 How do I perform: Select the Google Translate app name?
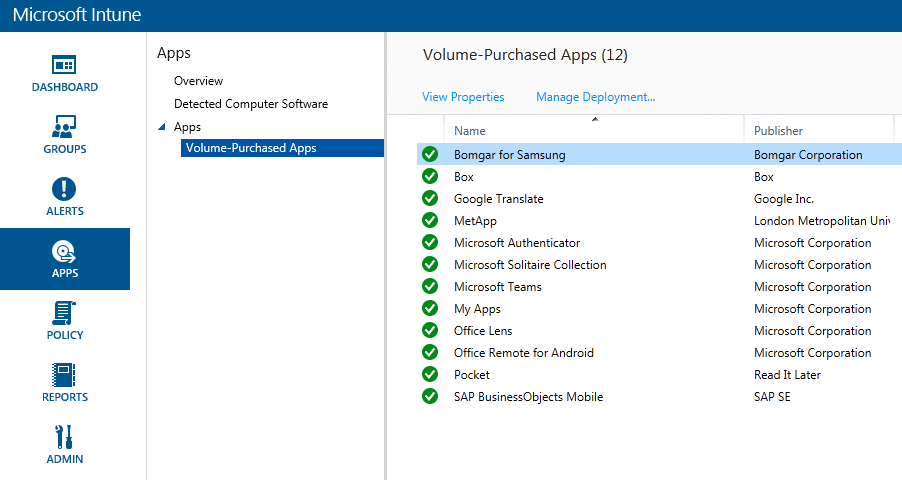pos(499,199)
